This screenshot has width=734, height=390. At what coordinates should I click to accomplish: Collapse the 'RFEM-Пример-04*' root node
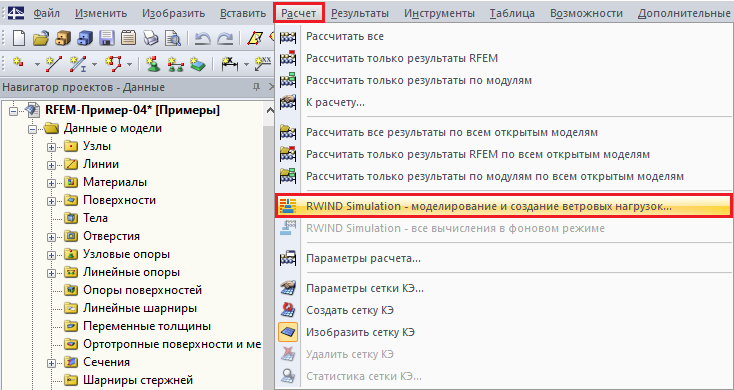(x=13, y=111)
